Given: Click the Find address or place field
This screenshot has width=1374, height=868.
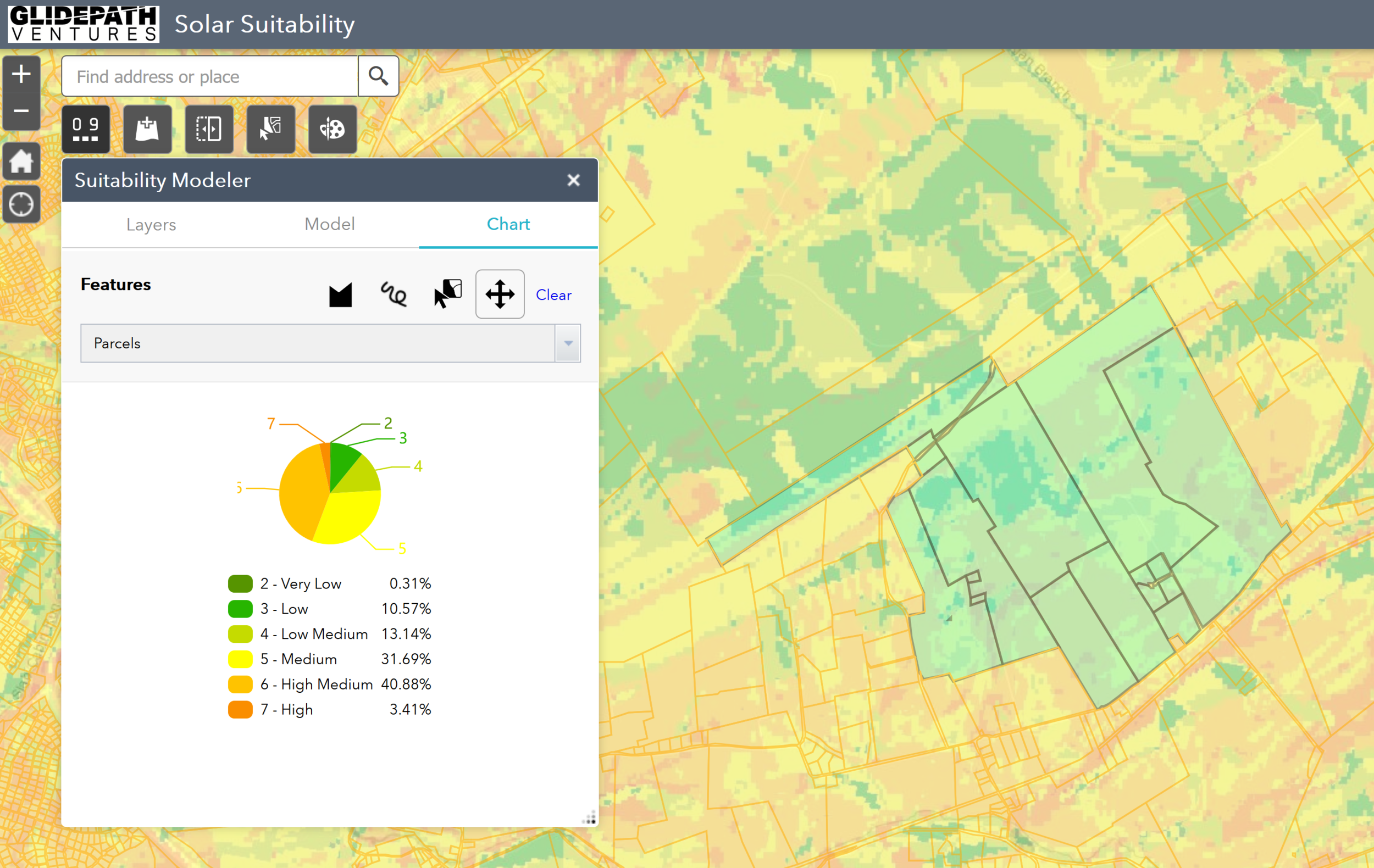Looking at the screenshot, I should click(x=210, y=76).
